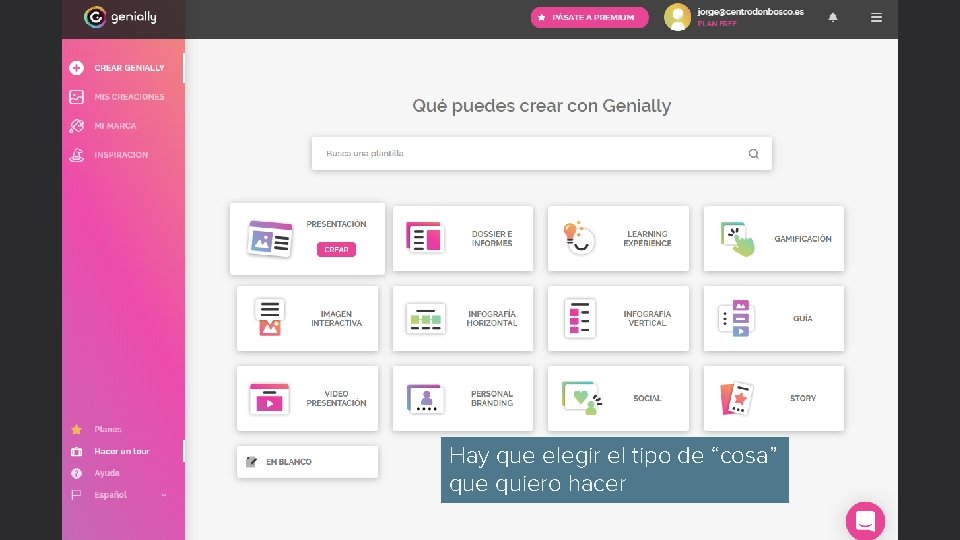Select the Video Presentación card
This screenshot has height=540, width=960.
point(307,399)
